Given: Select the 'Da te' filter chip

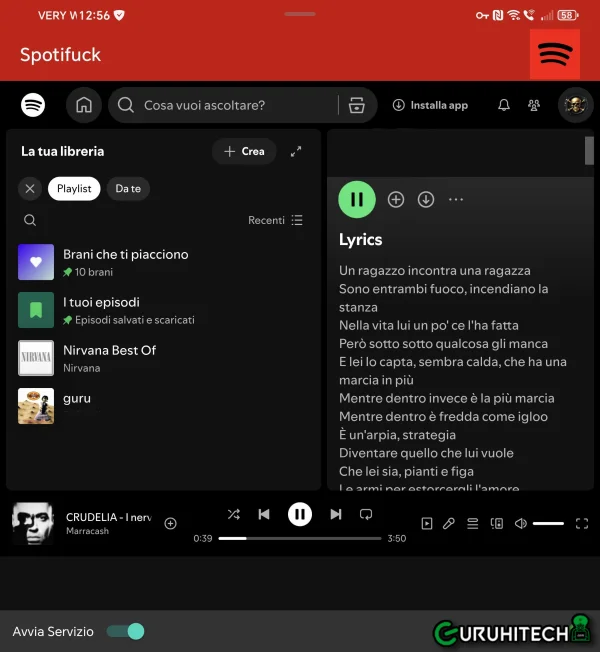Looking at the screenshot, I should (x=128, y=189).
